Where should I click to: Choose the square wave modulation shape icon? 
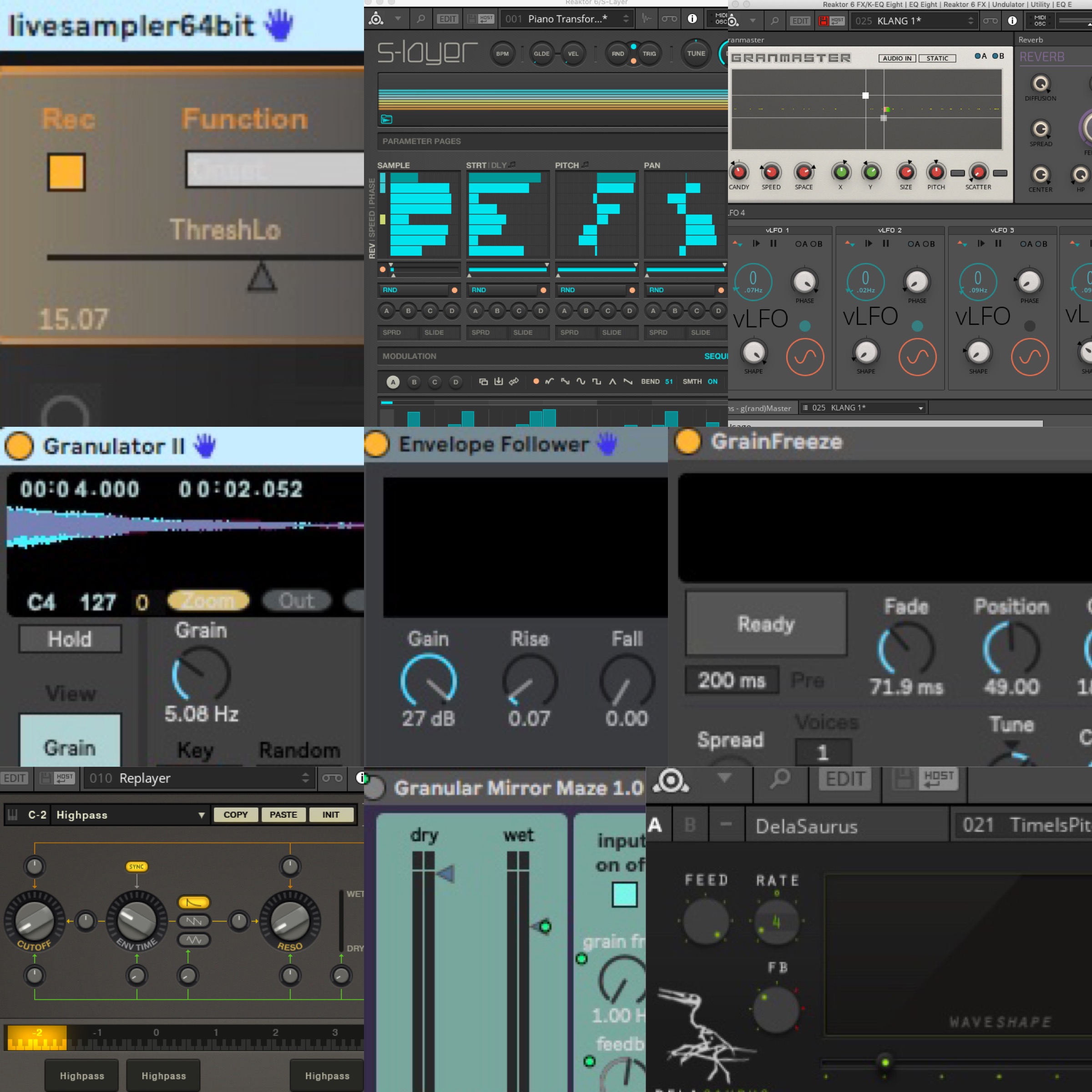[597, 382]
